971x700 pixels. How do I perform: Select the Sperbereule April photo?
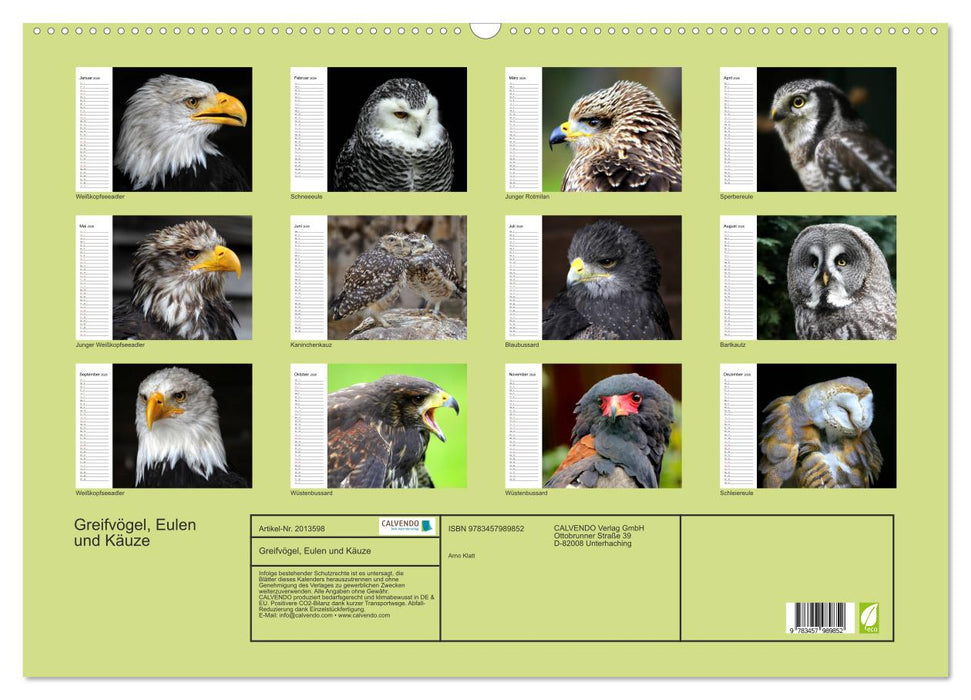826,129
